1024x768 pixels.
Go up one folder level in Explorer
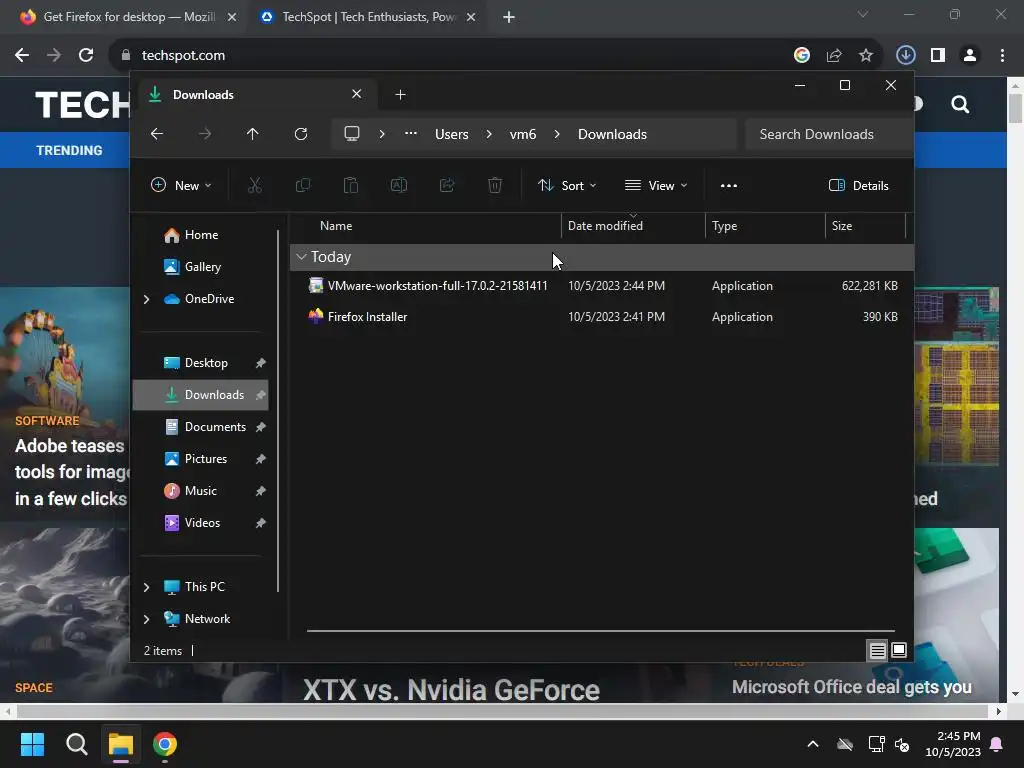(253, 134)
